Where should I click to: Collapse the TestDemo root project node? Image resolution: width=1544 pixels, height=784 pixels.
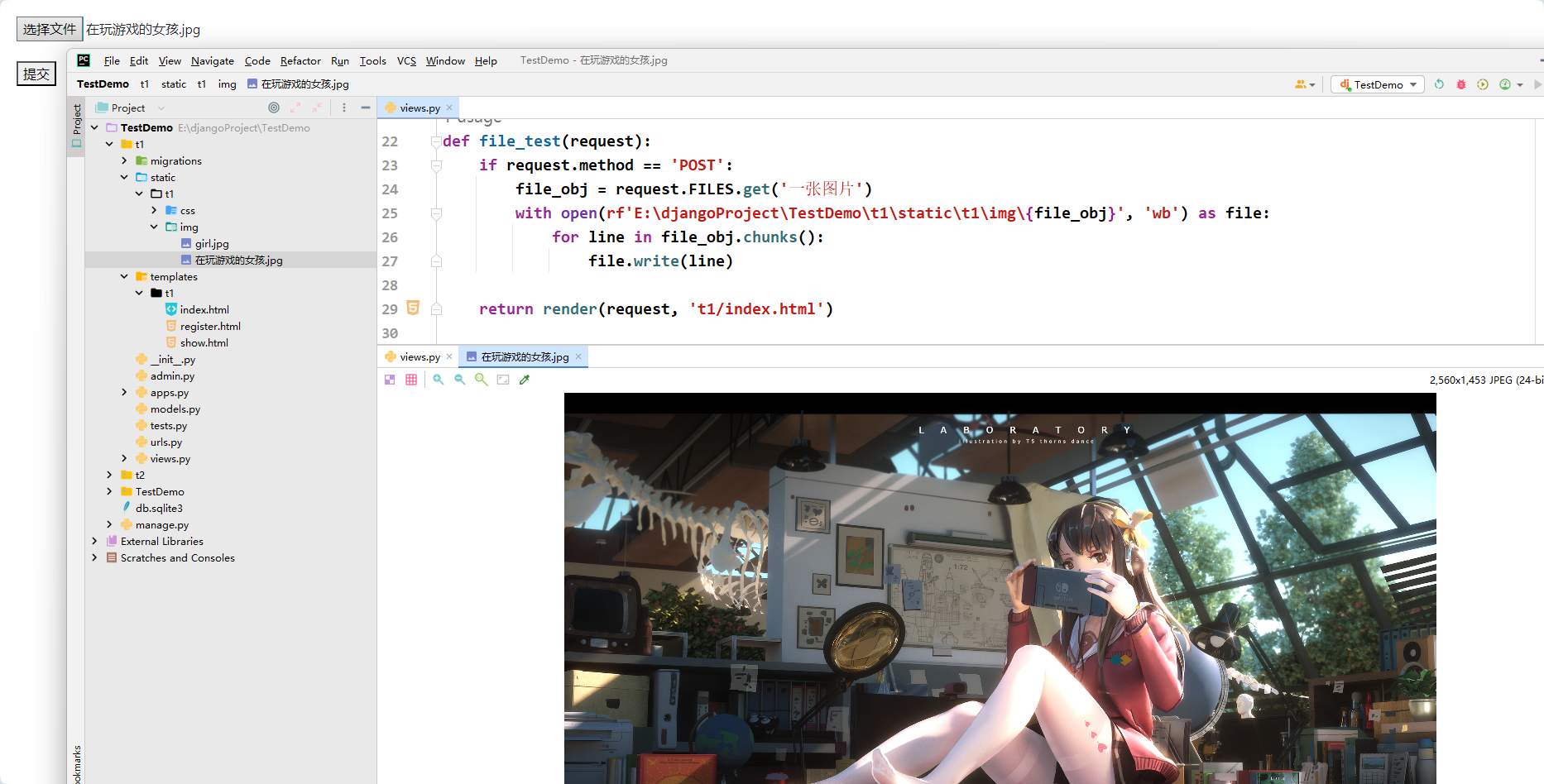click(94, 127)
